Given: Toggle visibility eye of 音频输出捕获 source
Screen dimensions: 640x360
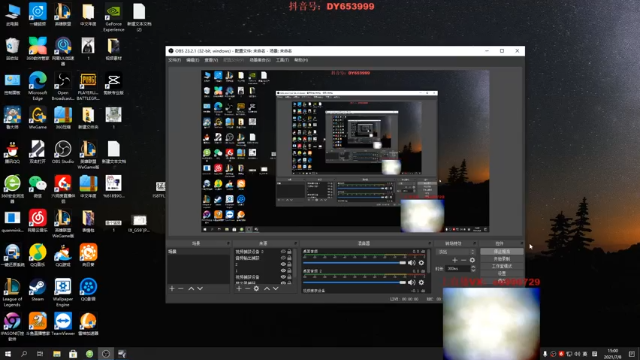Looking at the screenshot, I should pos(283,258).
